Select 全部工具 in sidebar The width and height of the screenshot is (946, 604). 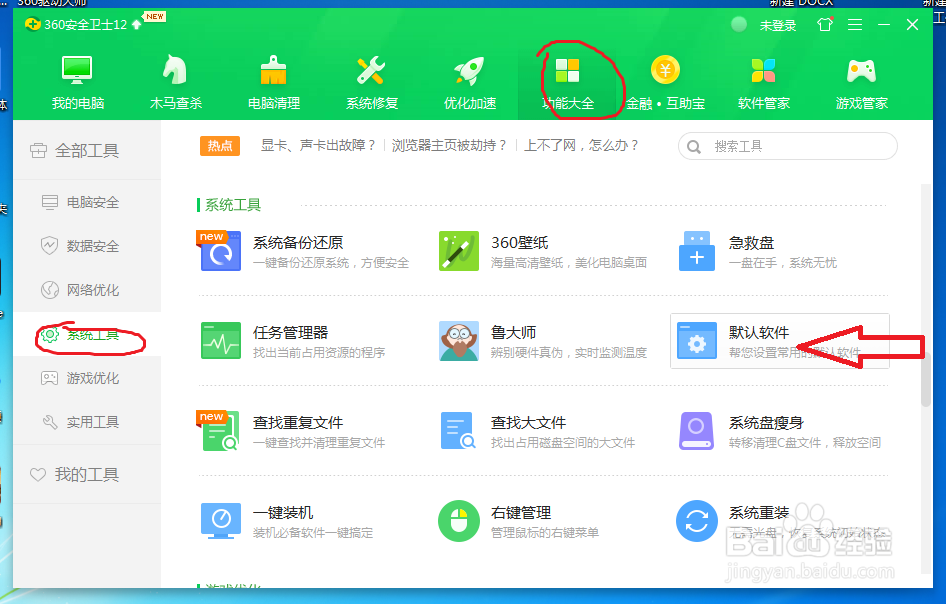(87, 150)
